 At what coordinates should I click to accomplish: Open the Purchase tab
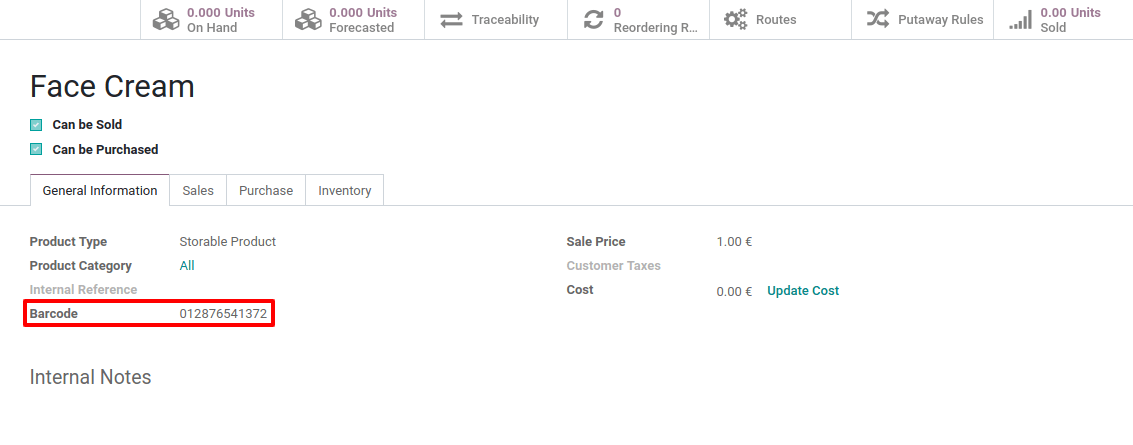266,190
